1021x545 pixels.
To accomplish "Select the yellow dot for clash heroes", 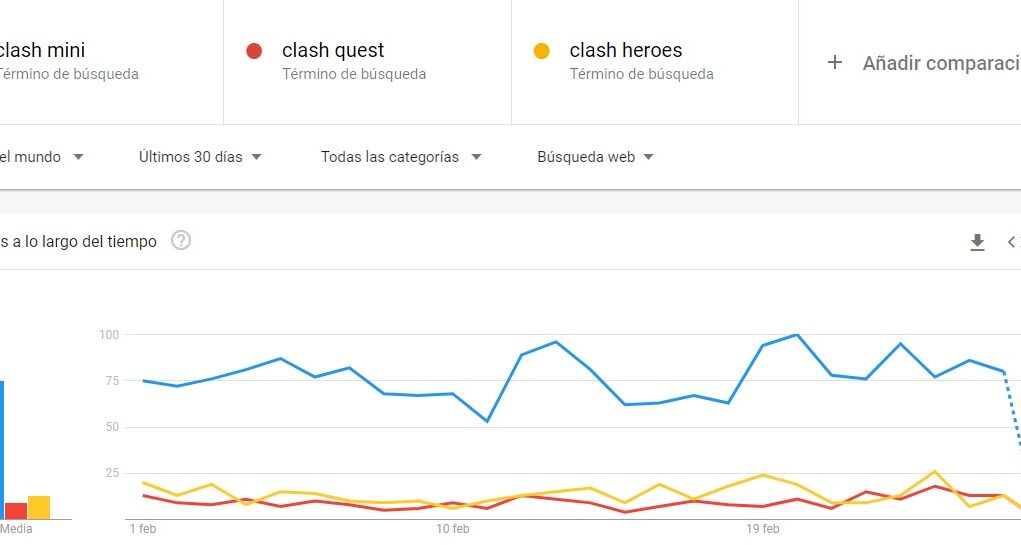I will [542, 51].
